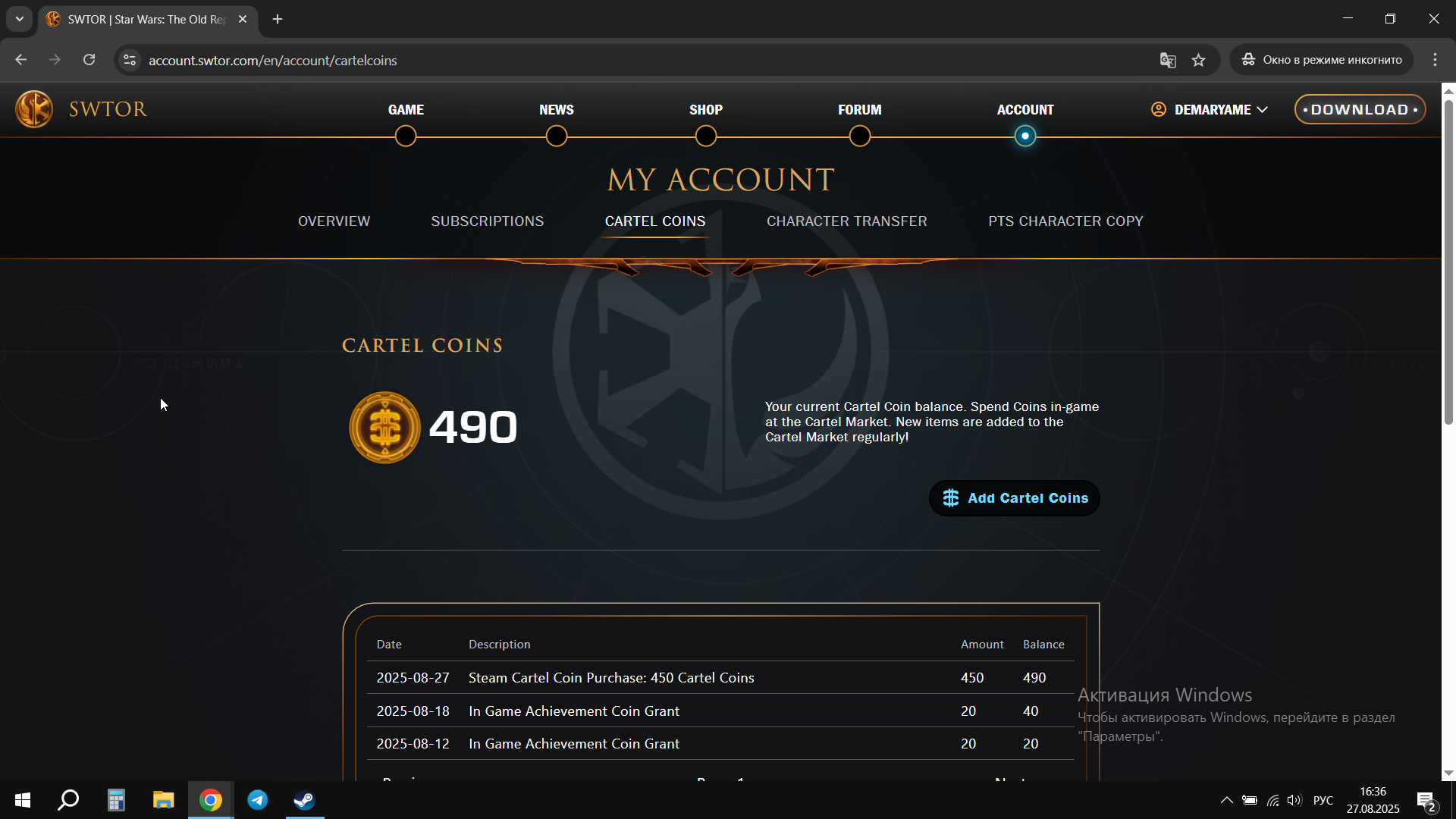
Task: Select the 2025-08-27 date cell
Action: 413,678
